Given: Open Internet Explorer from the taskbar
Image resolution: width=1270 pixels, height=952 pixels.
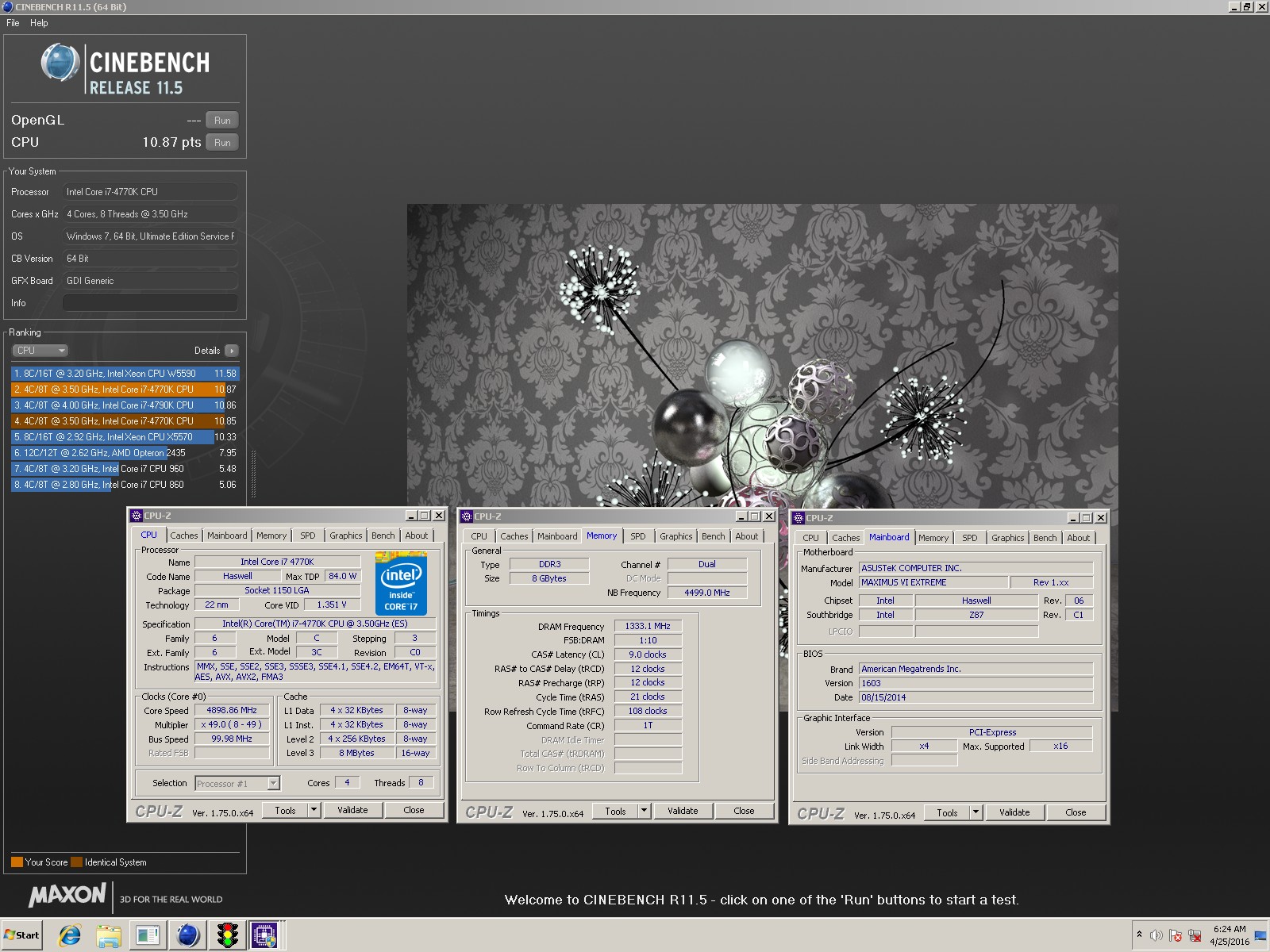Looking at the screenshot, I should 70,935.
